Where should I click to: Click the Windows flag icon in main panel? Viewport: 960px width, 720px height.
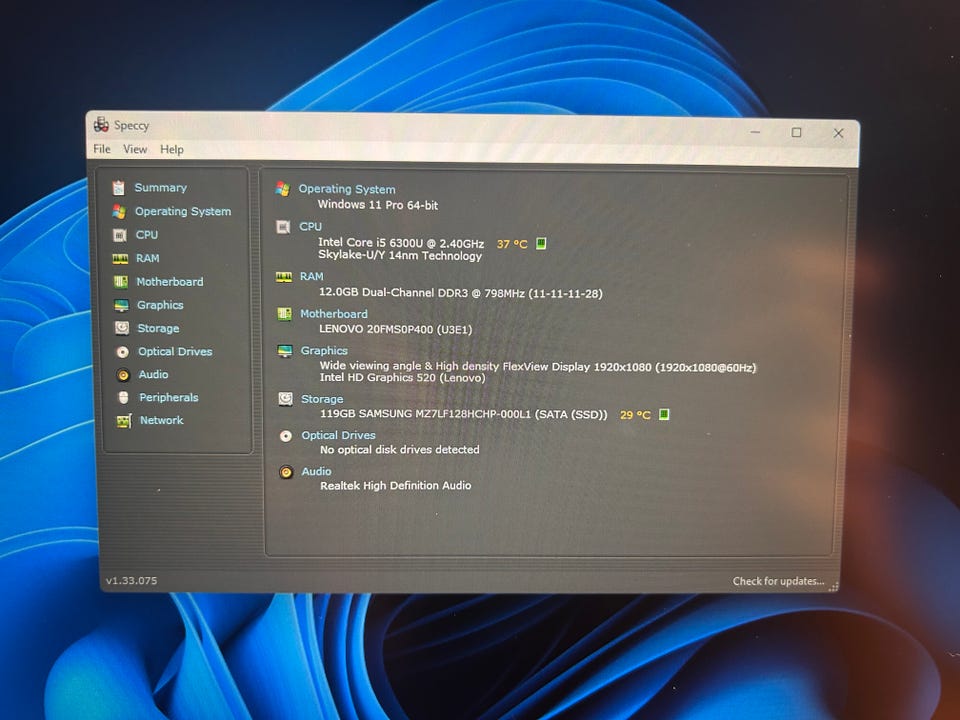point(282,189)
